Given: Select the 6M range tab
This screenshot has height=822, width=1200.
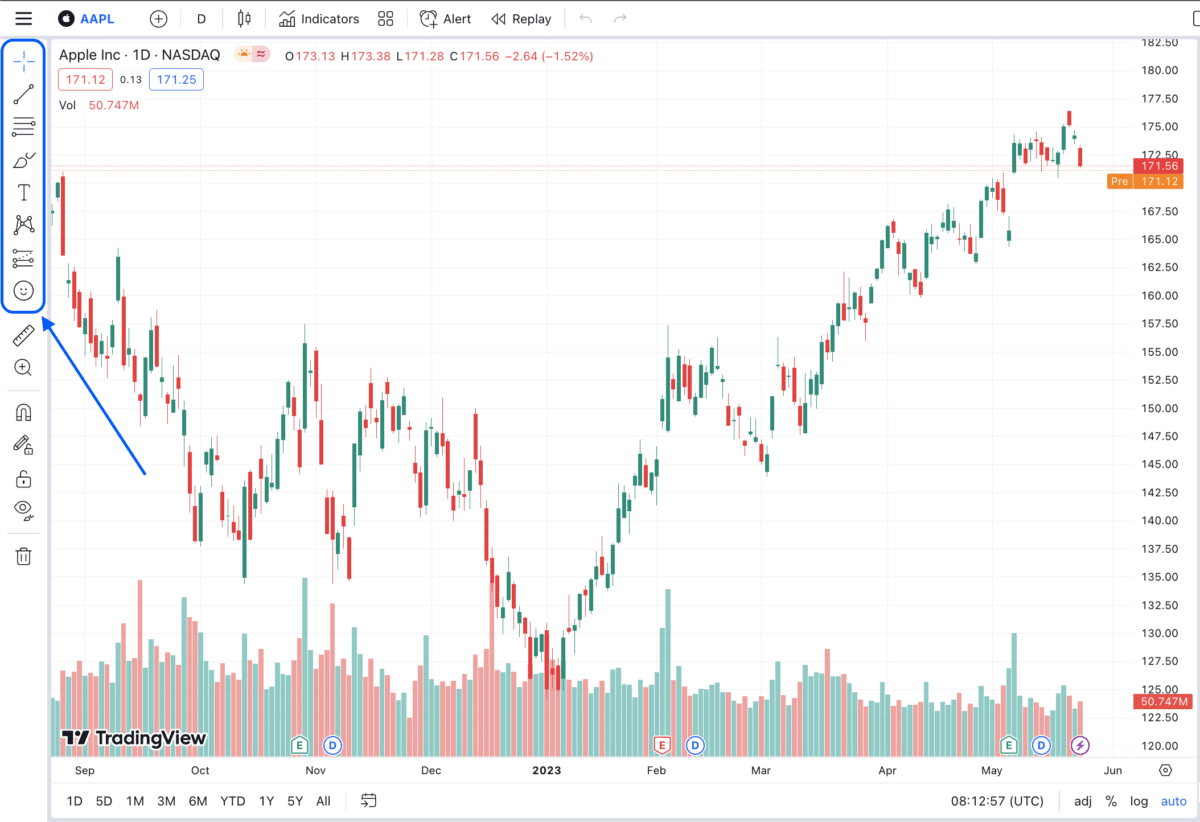Looking at the screenshot, I should coord(198,801).
